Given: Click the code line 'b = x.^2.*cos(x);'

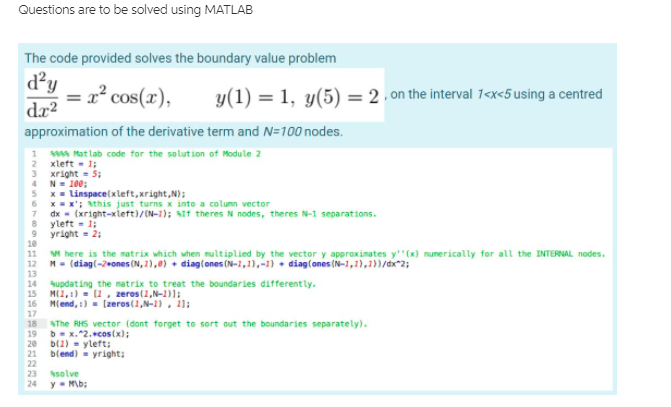Looking at the screenshot, I should click(90, 334).
